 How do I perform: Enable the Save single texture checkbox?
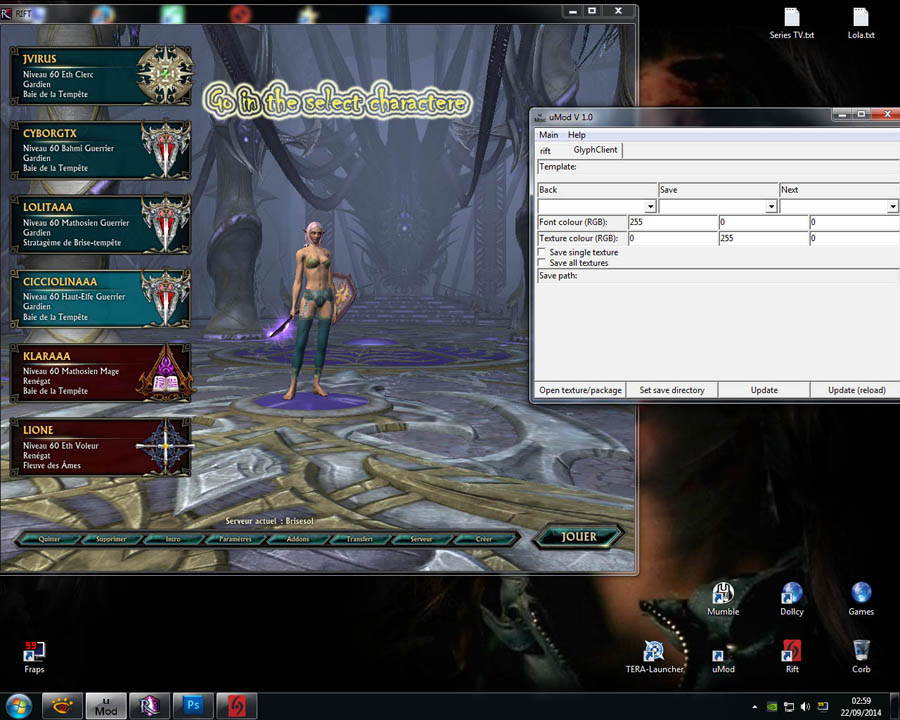click(542, 253)
